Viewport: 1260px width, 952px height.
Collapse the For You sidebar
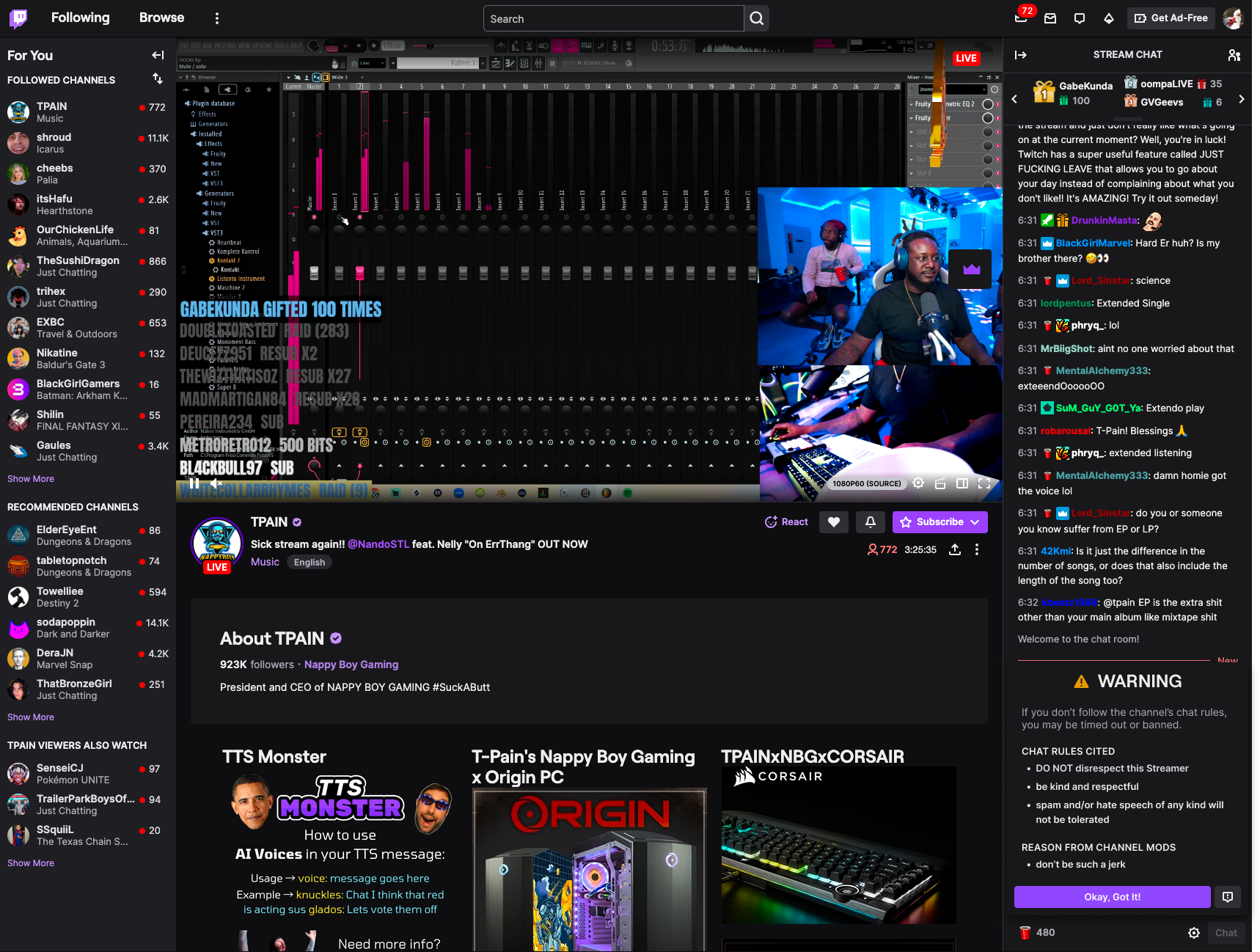(158, 55)
